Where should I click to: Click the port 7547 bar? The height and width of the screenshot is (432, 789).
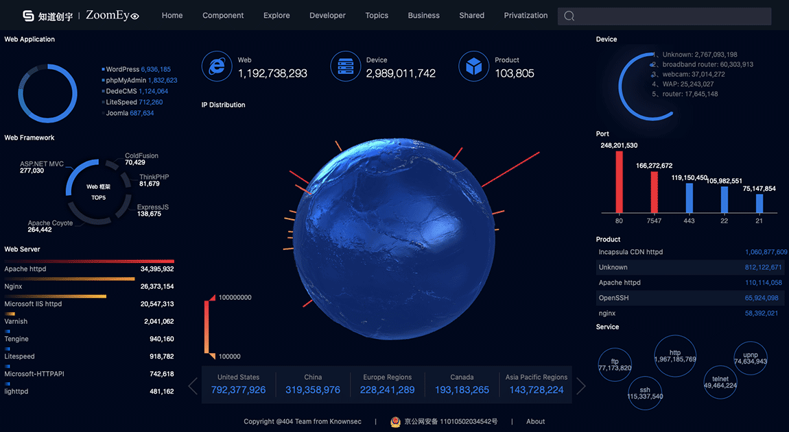click(x=654, y=192)
